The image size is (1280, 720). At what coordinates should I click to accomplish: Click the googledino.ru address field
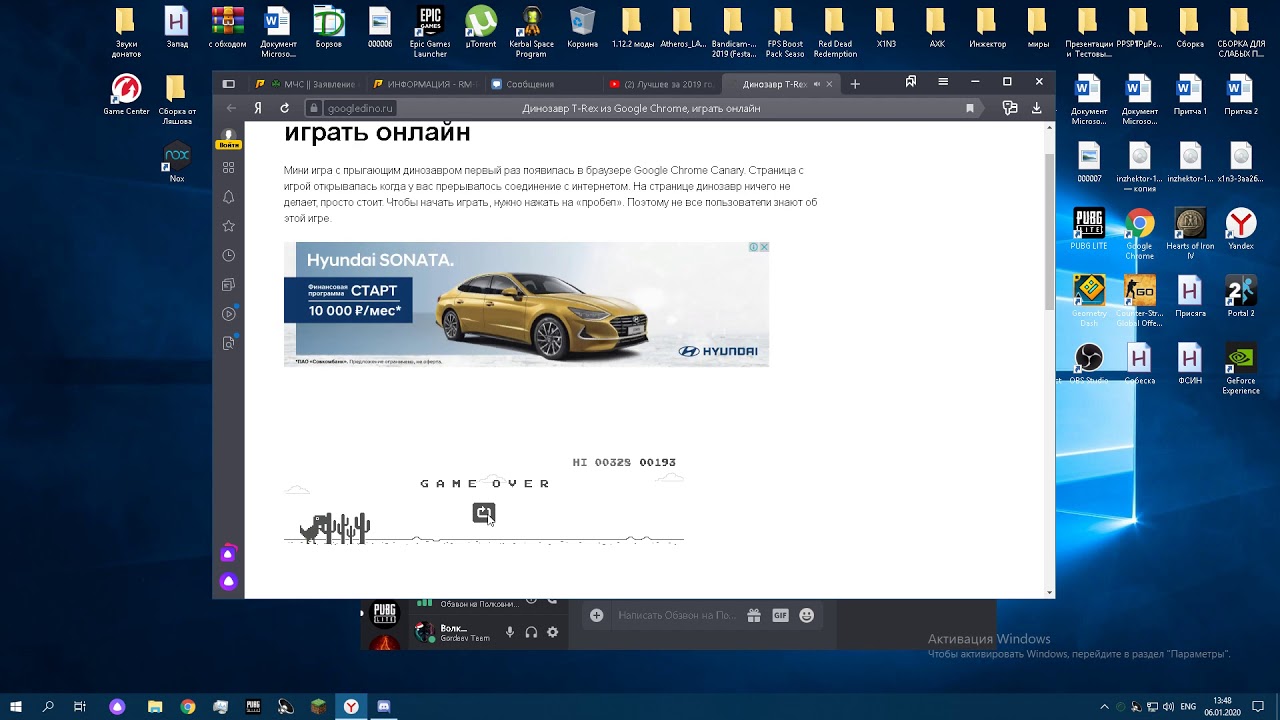pos(360,108)
